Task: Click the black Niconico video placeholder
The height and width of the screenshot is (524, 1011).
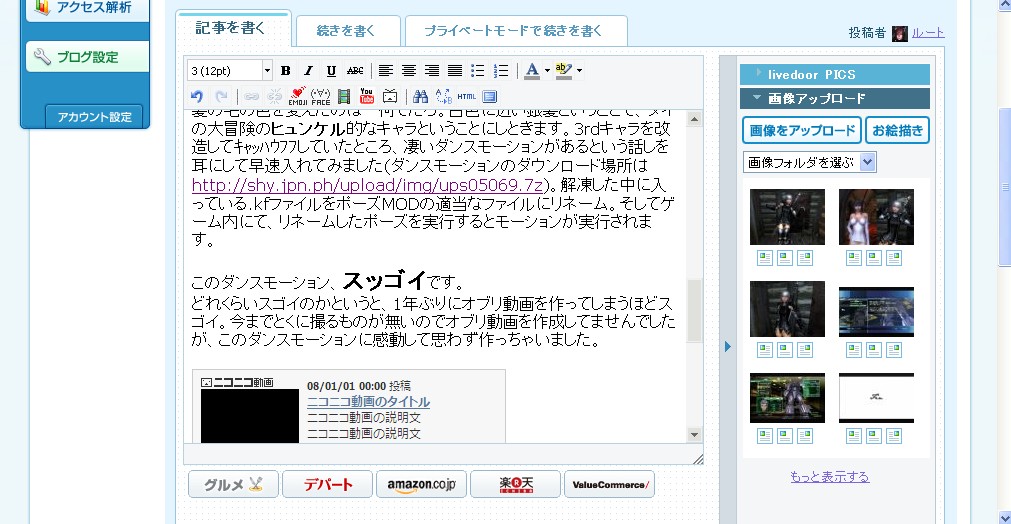Action: tap(250, 415)
